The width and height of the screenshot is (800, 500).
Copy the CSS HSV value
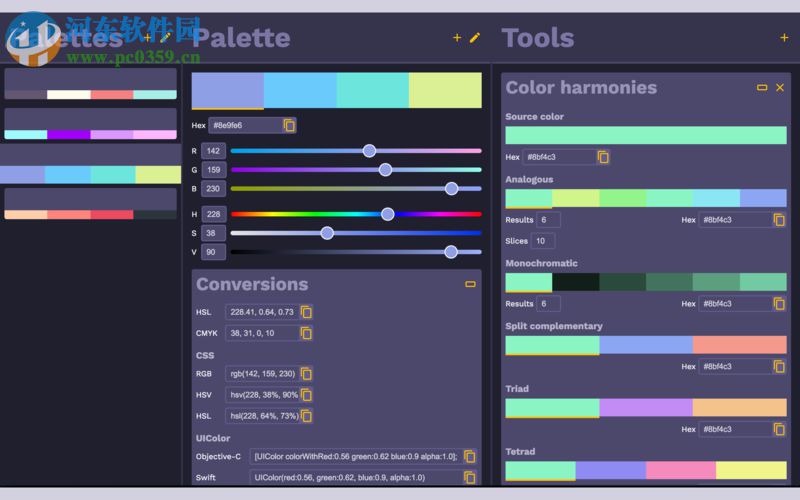[306, 395]
